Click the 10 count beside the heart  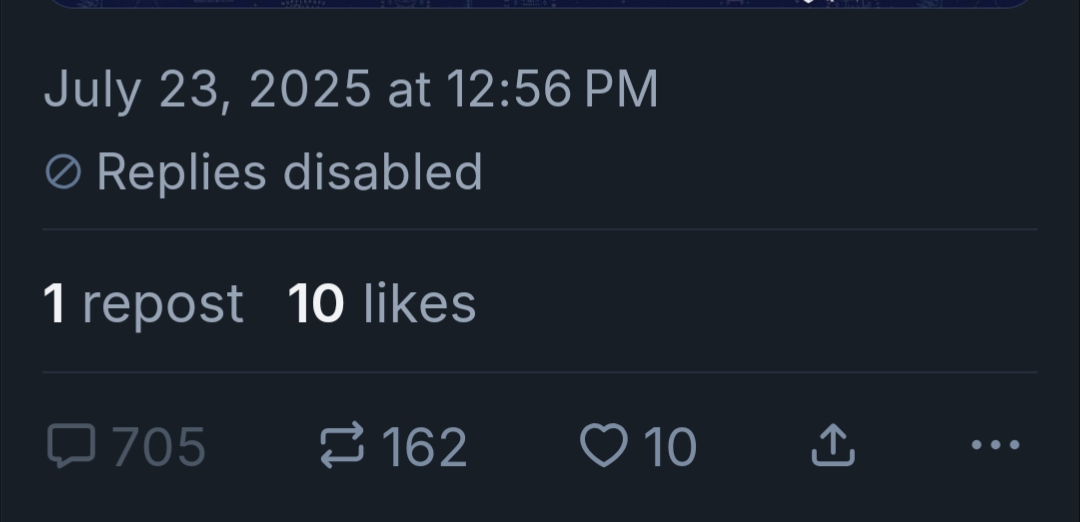coord(670,447)
